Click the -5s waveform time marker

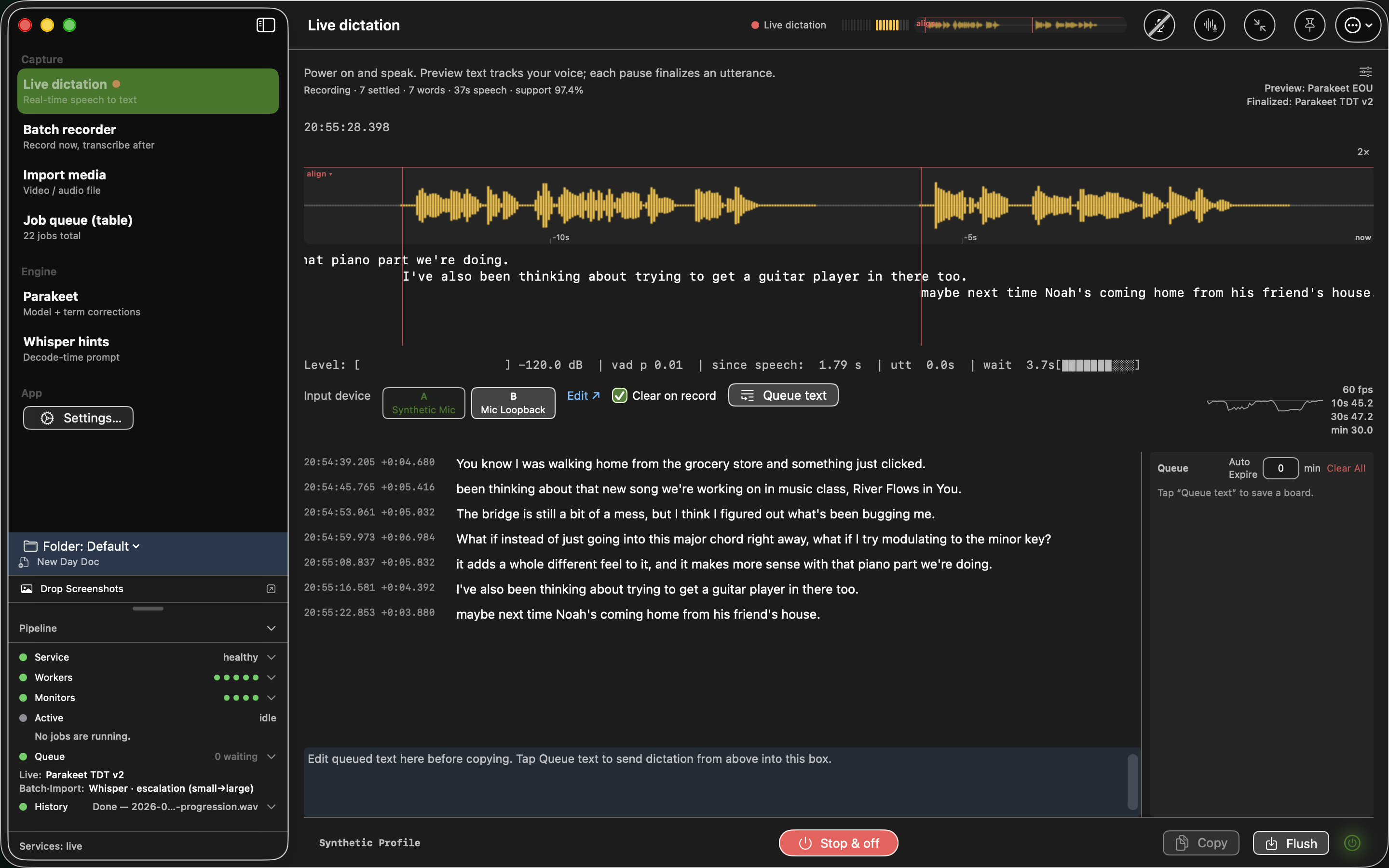[970, 237]
